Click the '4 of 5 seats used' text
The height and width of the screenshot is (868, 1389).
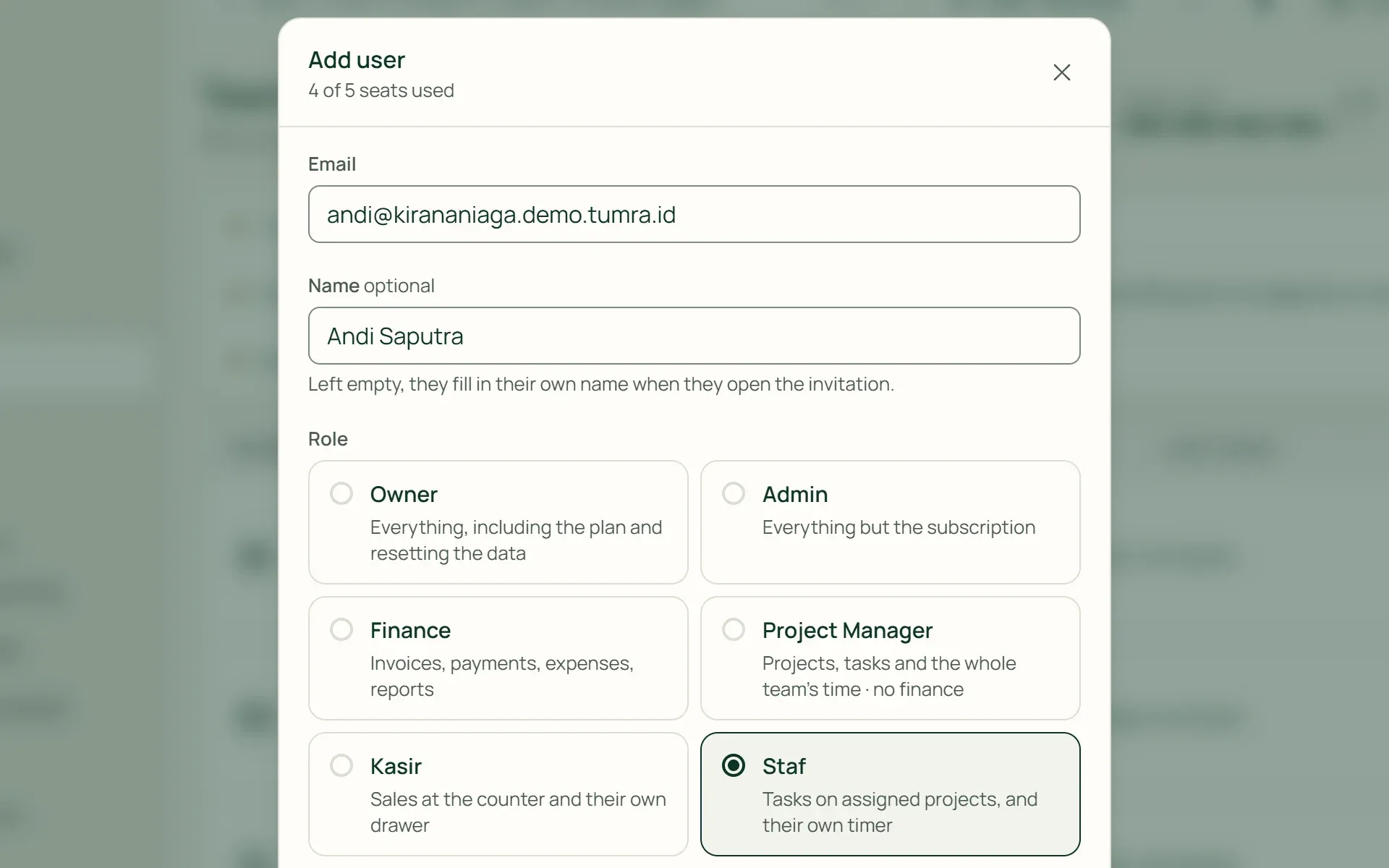click(381, 90)
